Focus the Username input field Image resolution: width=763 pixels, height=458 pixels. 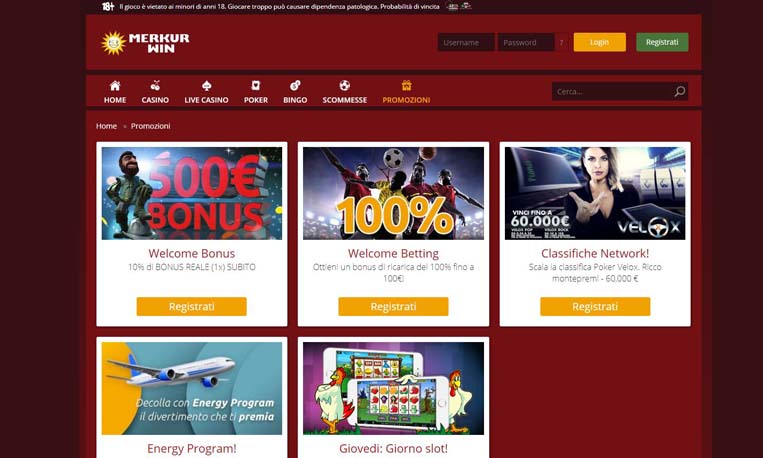click(466, 42)
